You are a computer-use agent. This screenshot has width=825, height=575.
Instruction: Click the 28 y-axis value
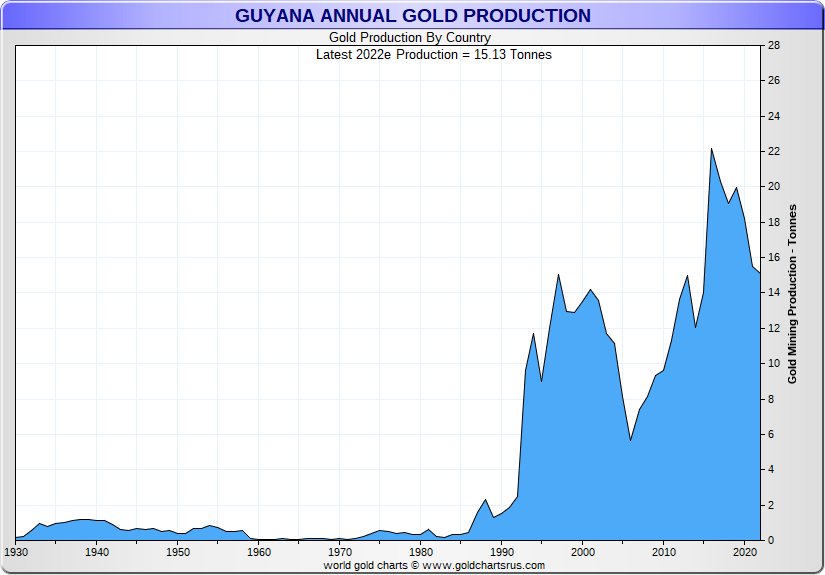click(x=774, y=45)
